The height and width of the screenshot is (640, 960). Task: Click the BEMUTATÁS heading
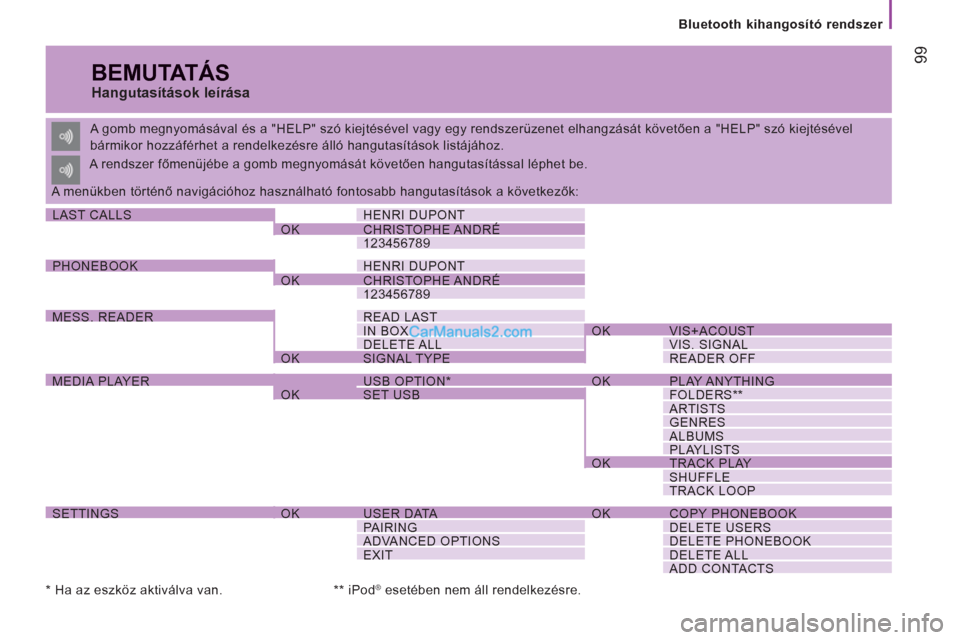coord(160,72)
